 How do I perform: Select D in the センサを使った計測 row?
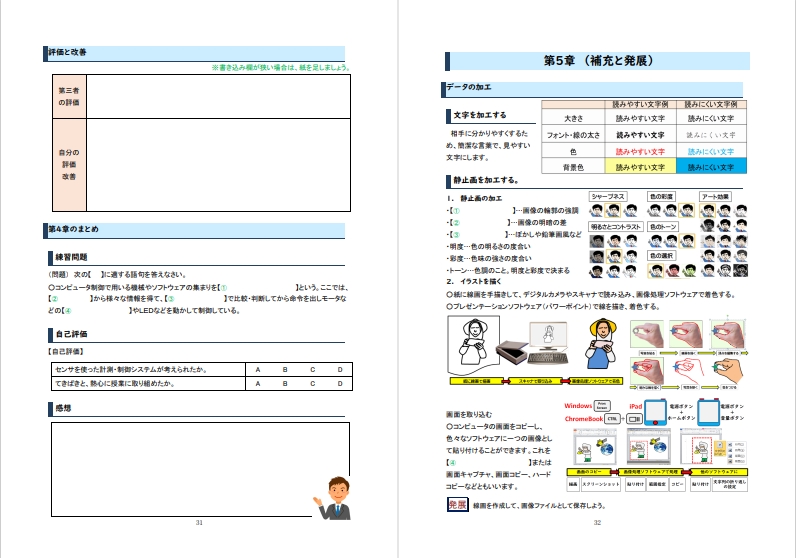[340, 370]
